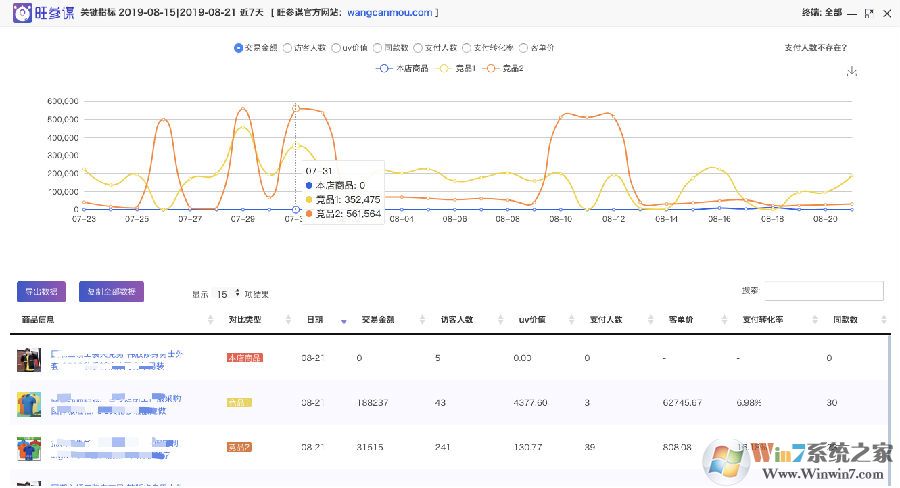Open the rows-per-page 15 selector
The image size is (900, 488).
point(227,294)
